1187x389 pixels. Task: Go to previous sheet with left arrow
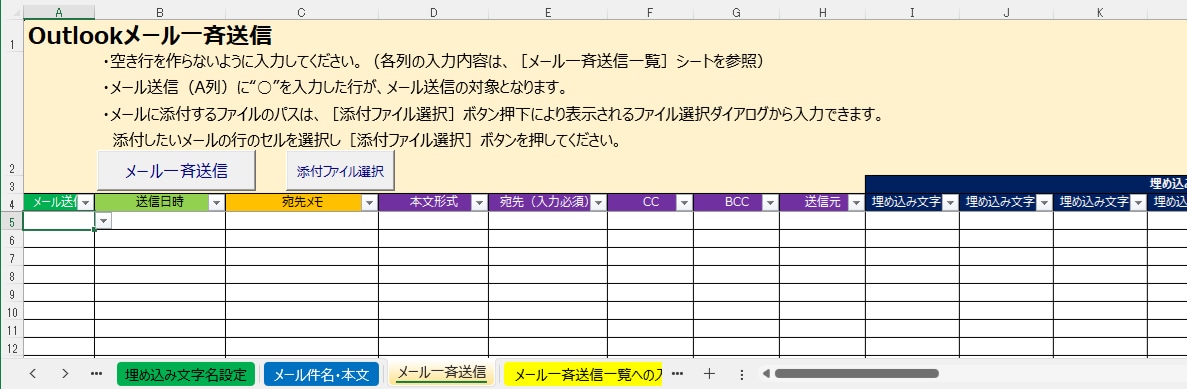[x=33, y=373]
